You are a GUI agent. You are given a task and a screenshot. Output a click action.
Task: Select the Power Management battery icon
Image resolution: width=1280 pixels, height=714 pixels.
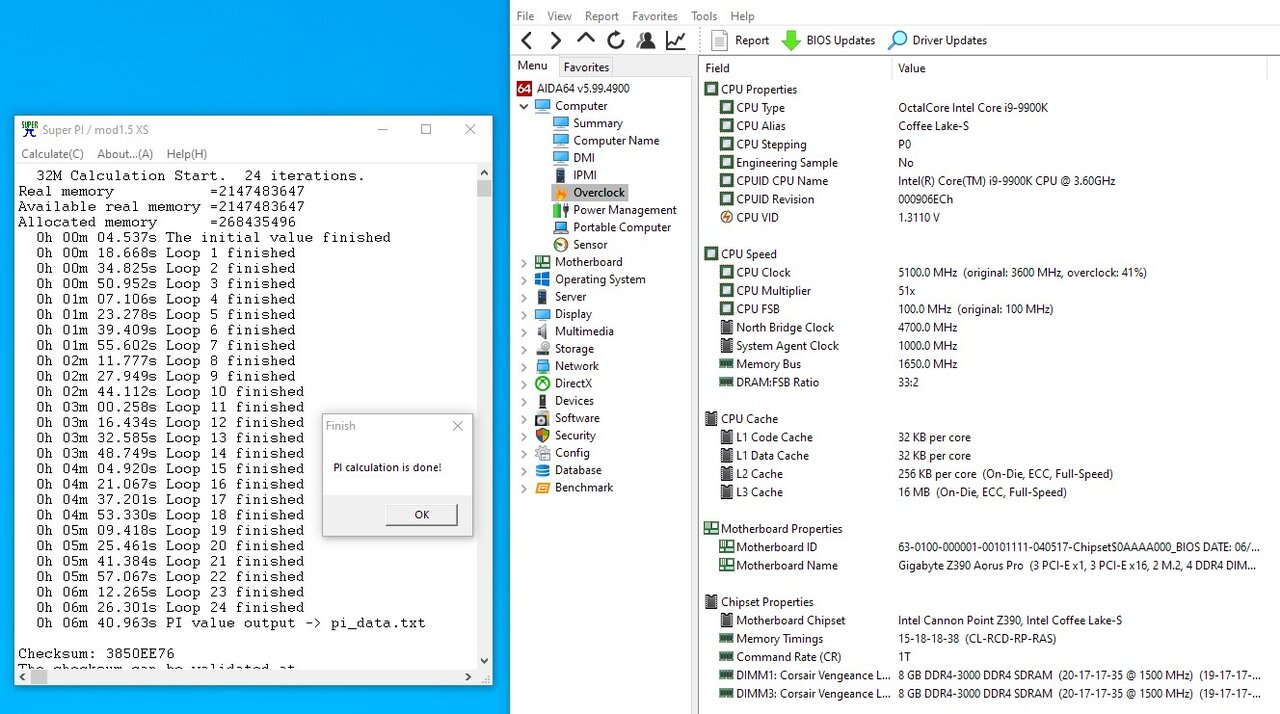(x=561, y=210)
